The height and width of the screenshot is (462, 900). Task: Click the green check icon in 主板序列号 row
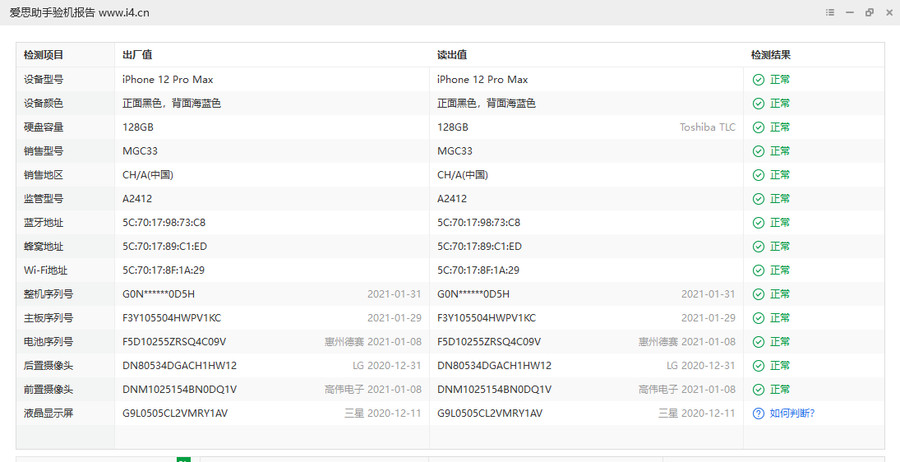[758, 318]
